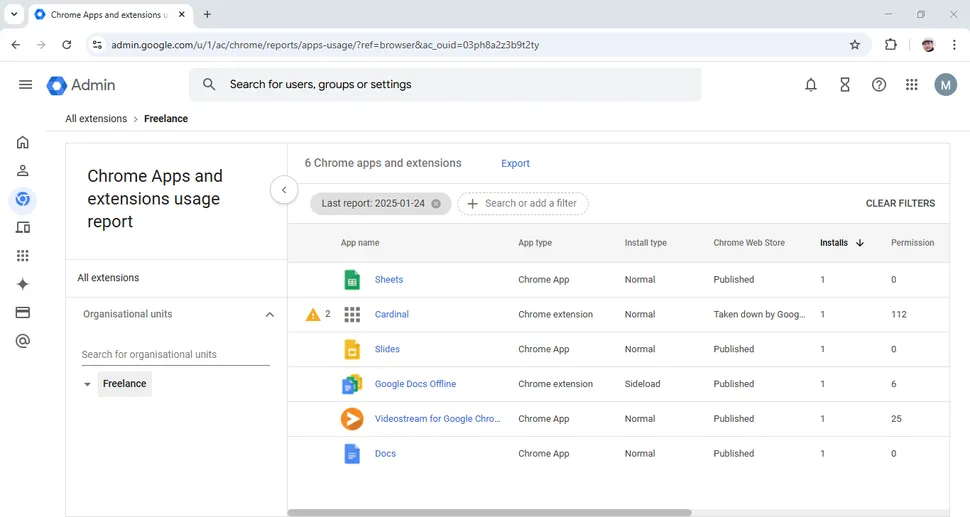This screenshot has width=970, height=517.
Task: Click the Install type column header
Action: pyautogui.click(x=645, y=242)
